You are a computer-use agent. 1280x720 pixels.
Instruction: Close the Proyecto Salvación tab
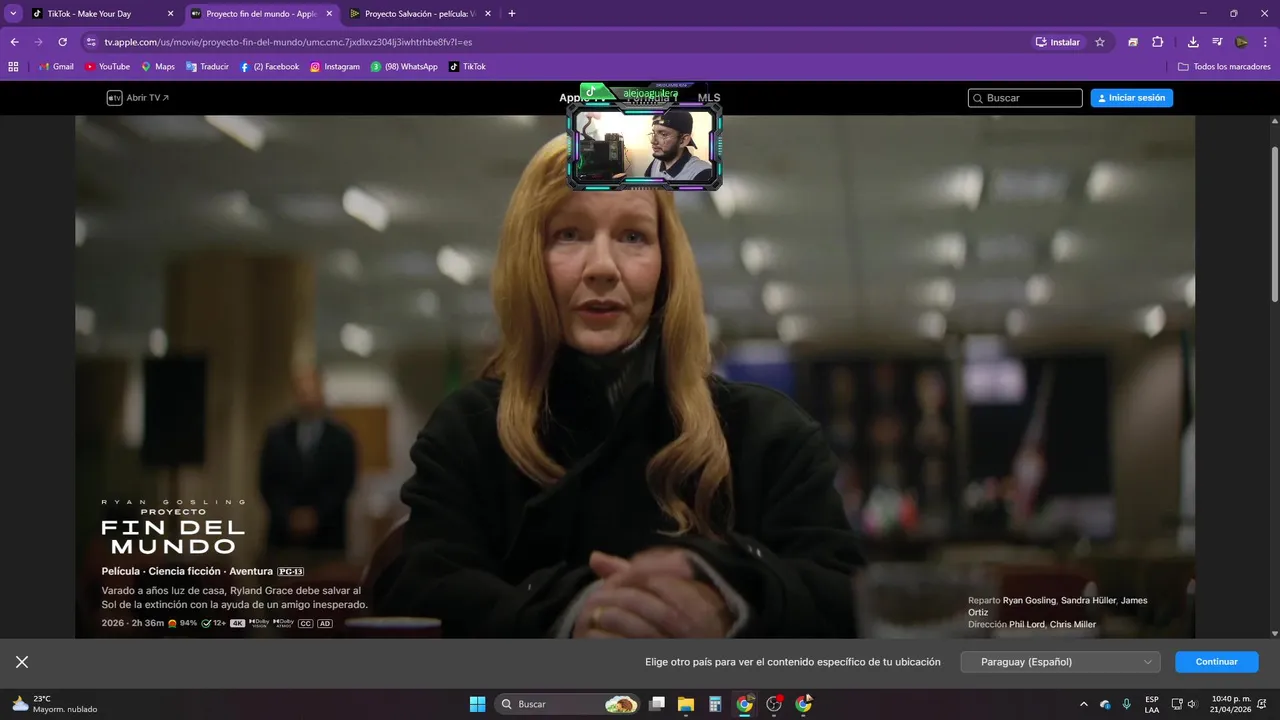486,14
